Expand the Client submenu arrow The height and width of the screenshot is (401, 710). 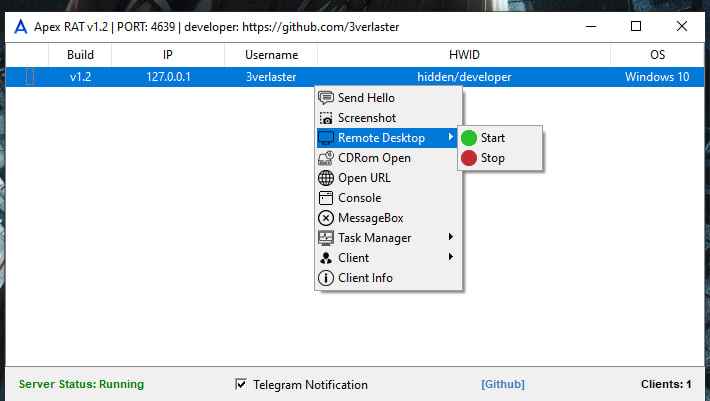(451, 257)
